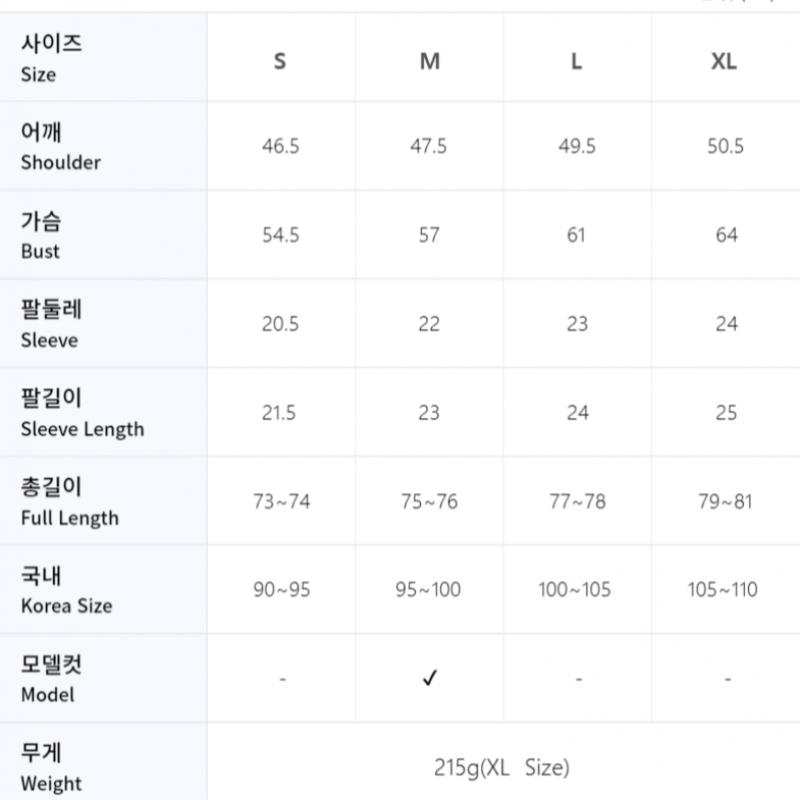Click the 79~81 full length value
This screenshot has height=800, width=800.
(x=724, y=501)
